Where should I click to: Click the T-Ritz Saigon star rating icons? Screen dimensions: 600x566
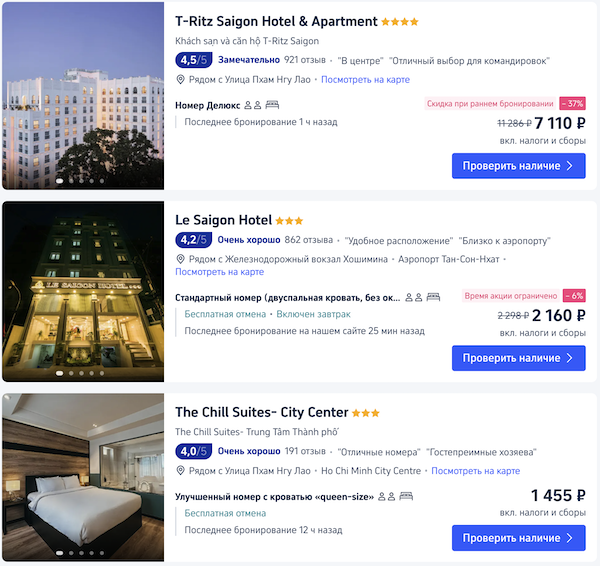pyautogui.click(x=399, y=22)
